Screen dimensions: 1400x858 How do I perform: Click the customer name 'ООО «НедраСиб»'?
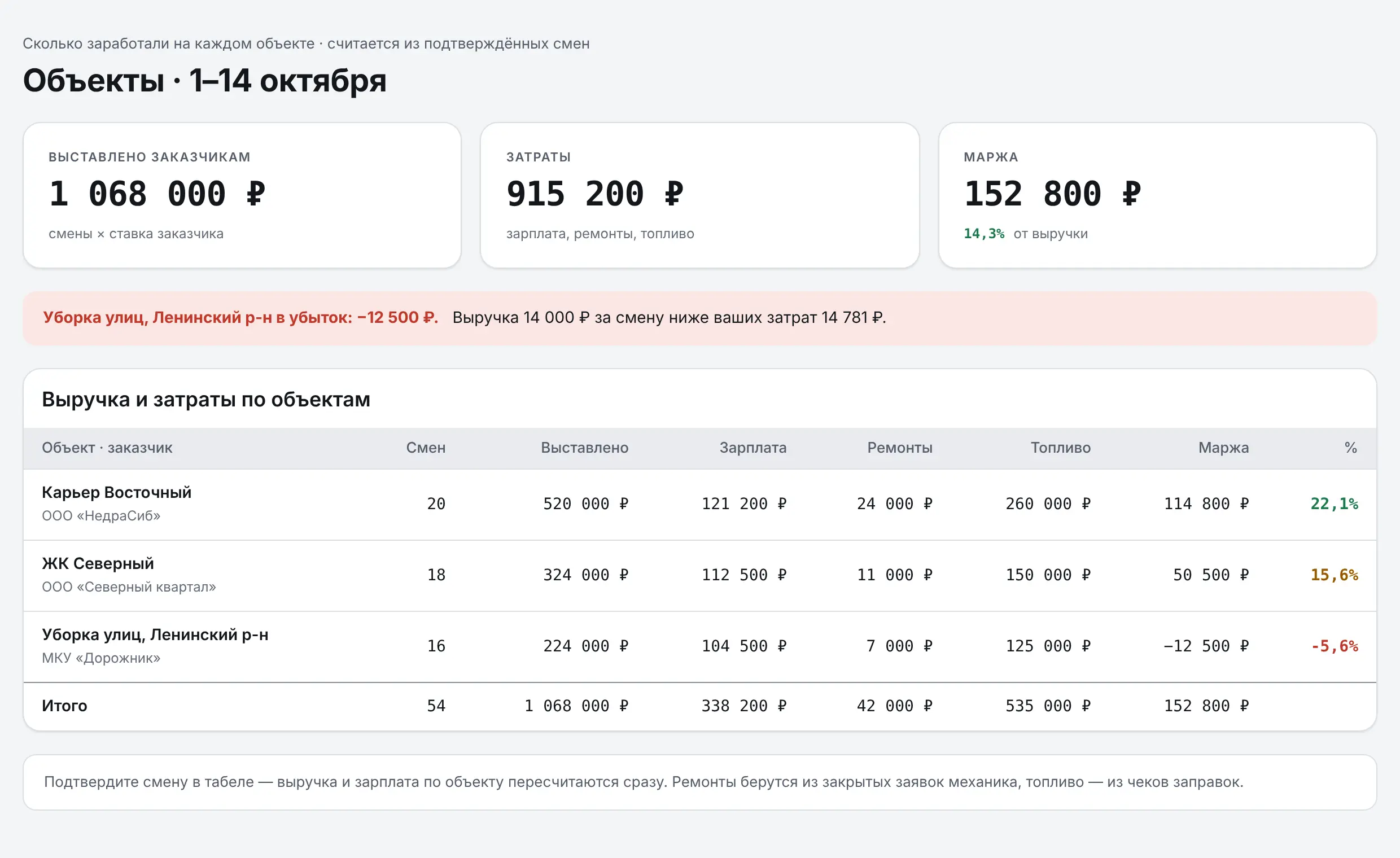coord(101,516)
